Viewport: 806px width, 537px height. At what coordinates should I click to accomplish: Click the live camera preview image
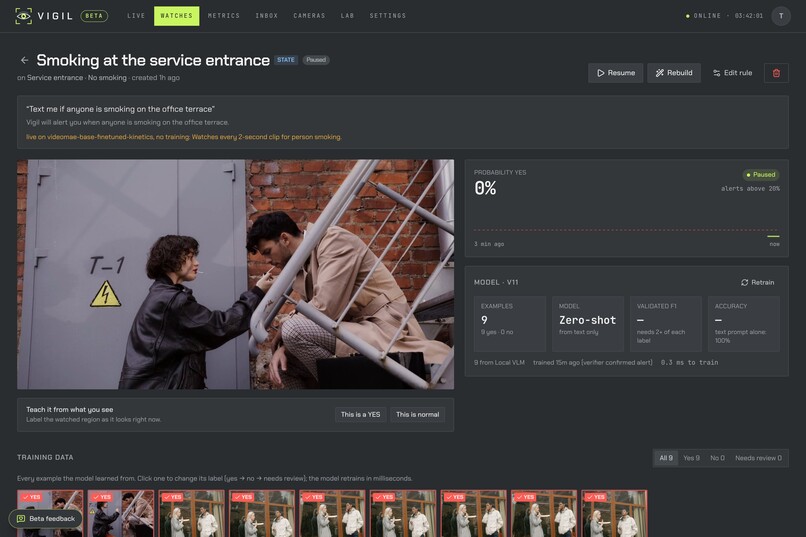point(235,274)
